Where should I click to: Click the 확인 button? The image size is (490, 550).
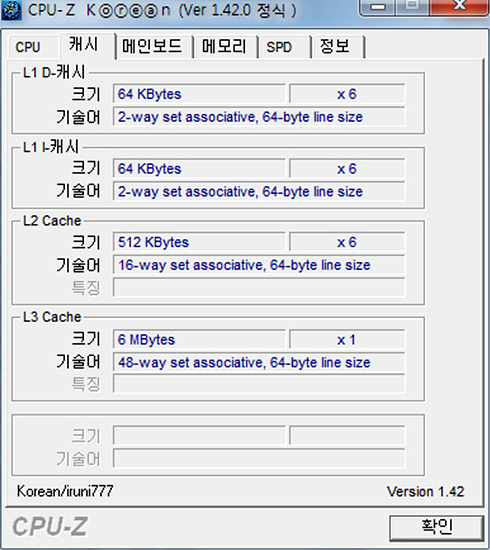(x=436, y=528)
